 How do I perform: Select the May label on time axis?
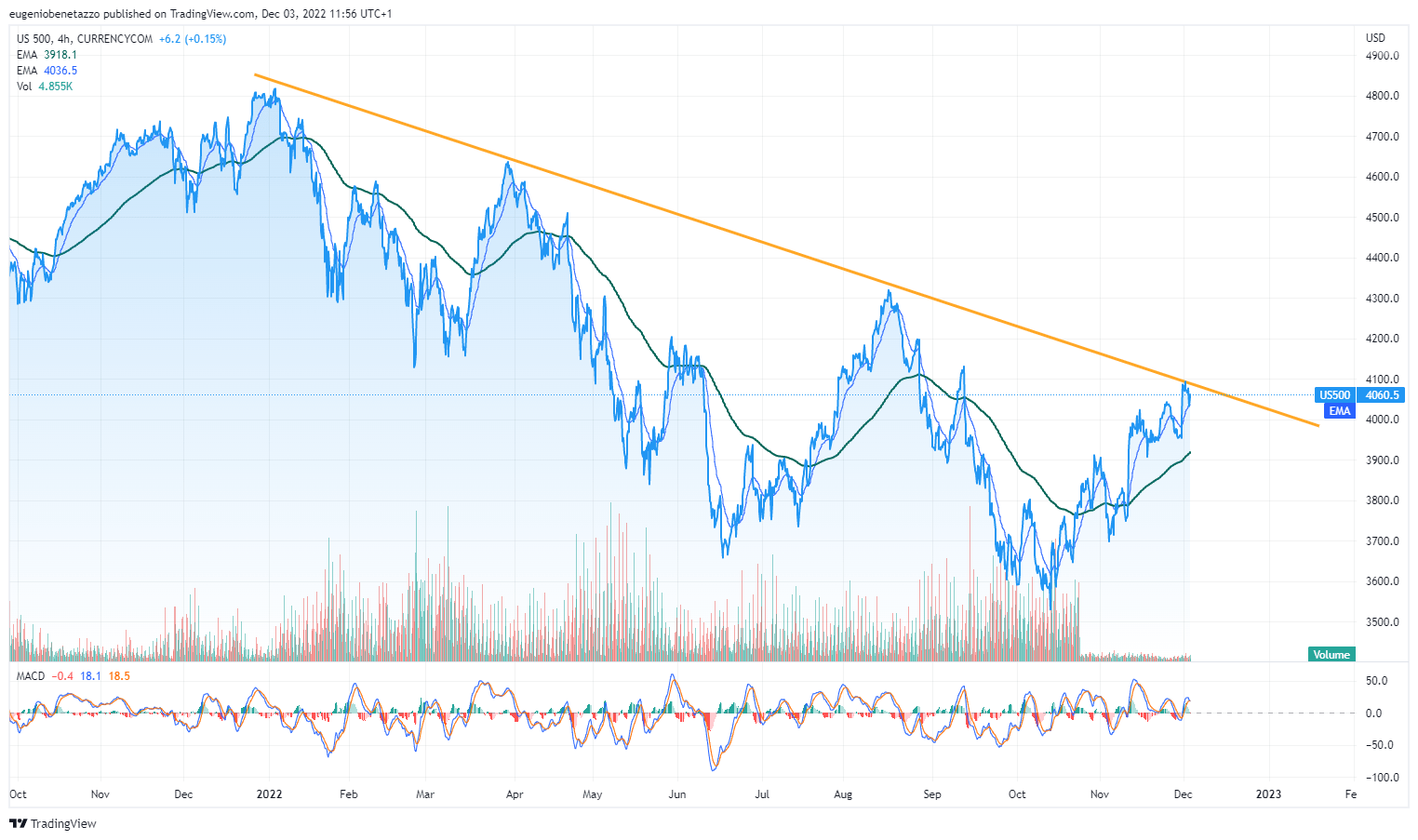click(x=593, y=794)
